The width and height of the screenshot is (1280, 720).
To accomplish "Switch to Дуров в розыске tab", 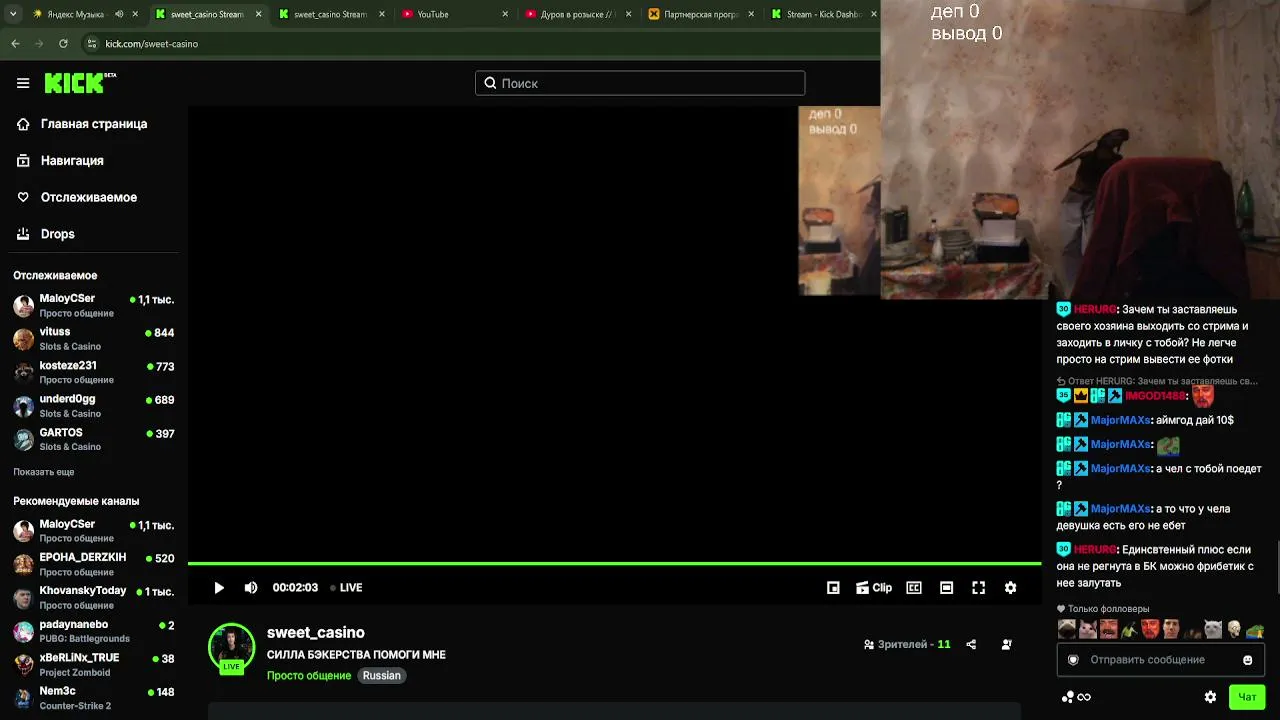I will pyautogui.click(x=578, y=14).
